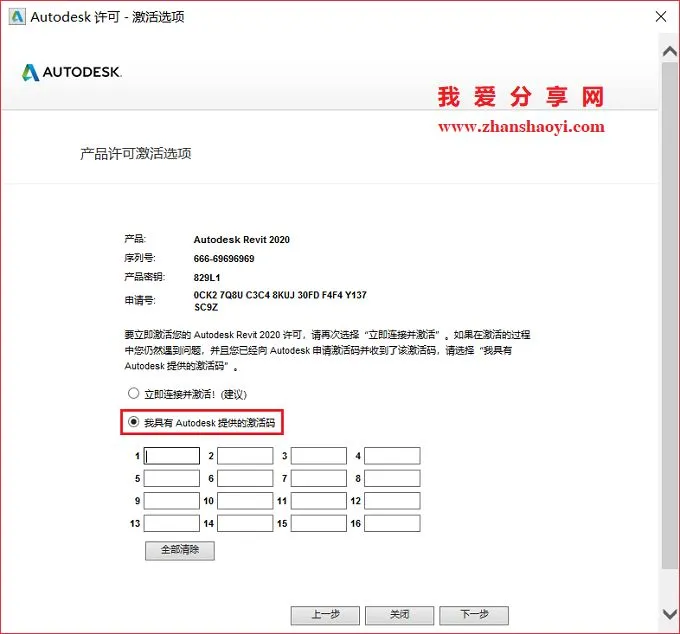
Task: Select 我具有 Autodesk 提供的激活码 radio option
Action: coord(133,422)
